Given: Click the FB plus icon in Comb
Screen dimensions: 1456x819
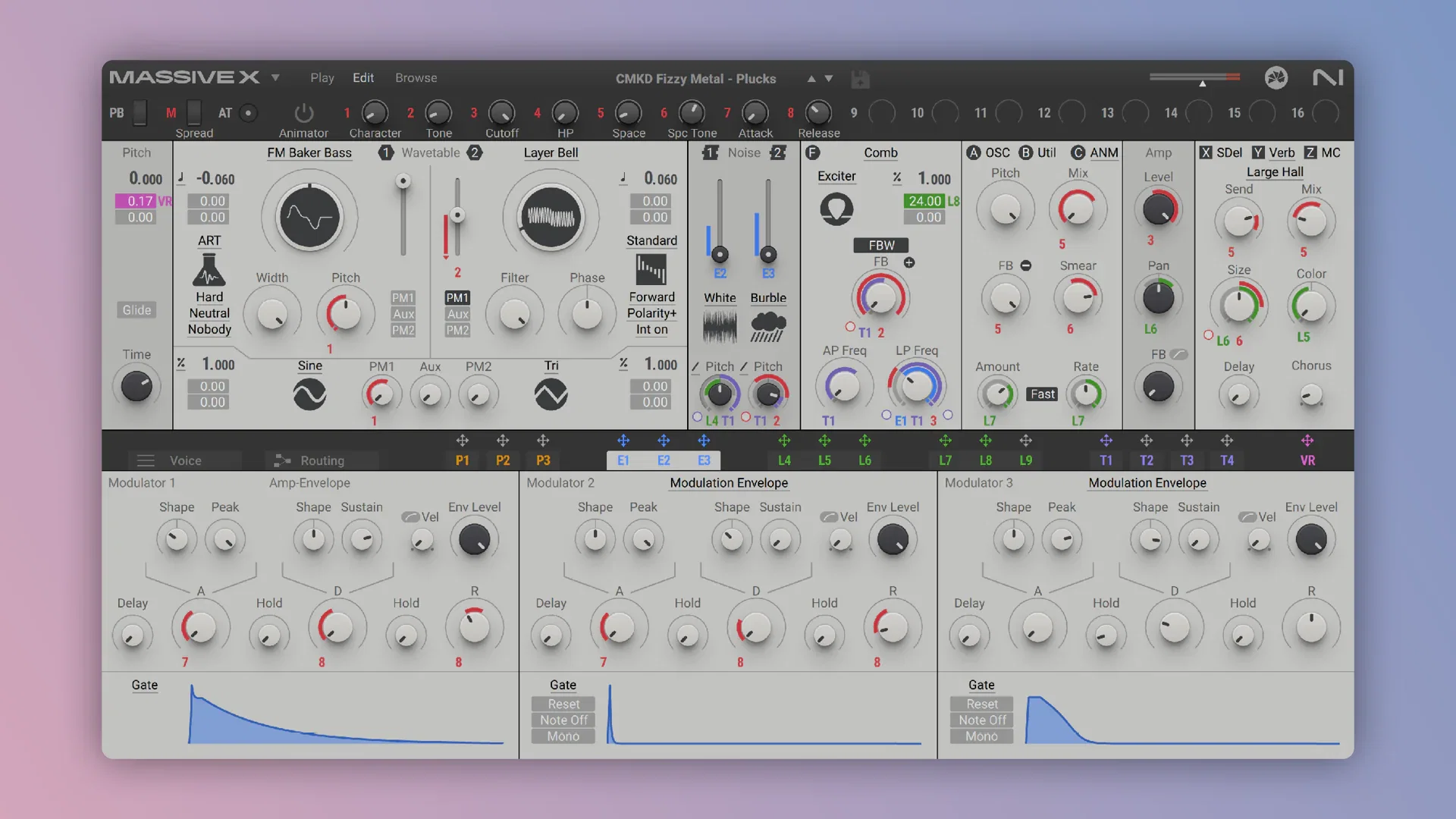Looking at the screenshot, I should (x=909, y=262).
